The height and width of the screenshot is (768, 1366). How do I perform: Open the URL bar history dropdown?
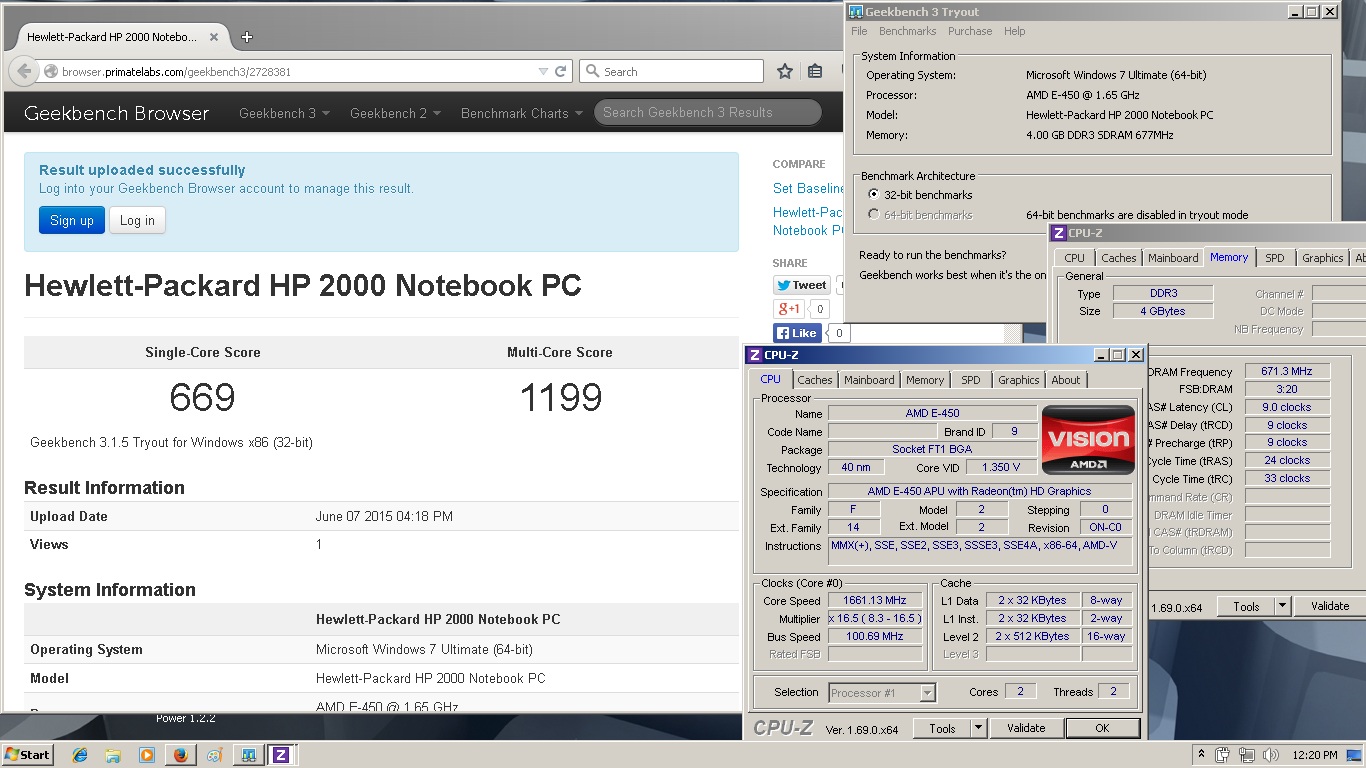point(543,71)
